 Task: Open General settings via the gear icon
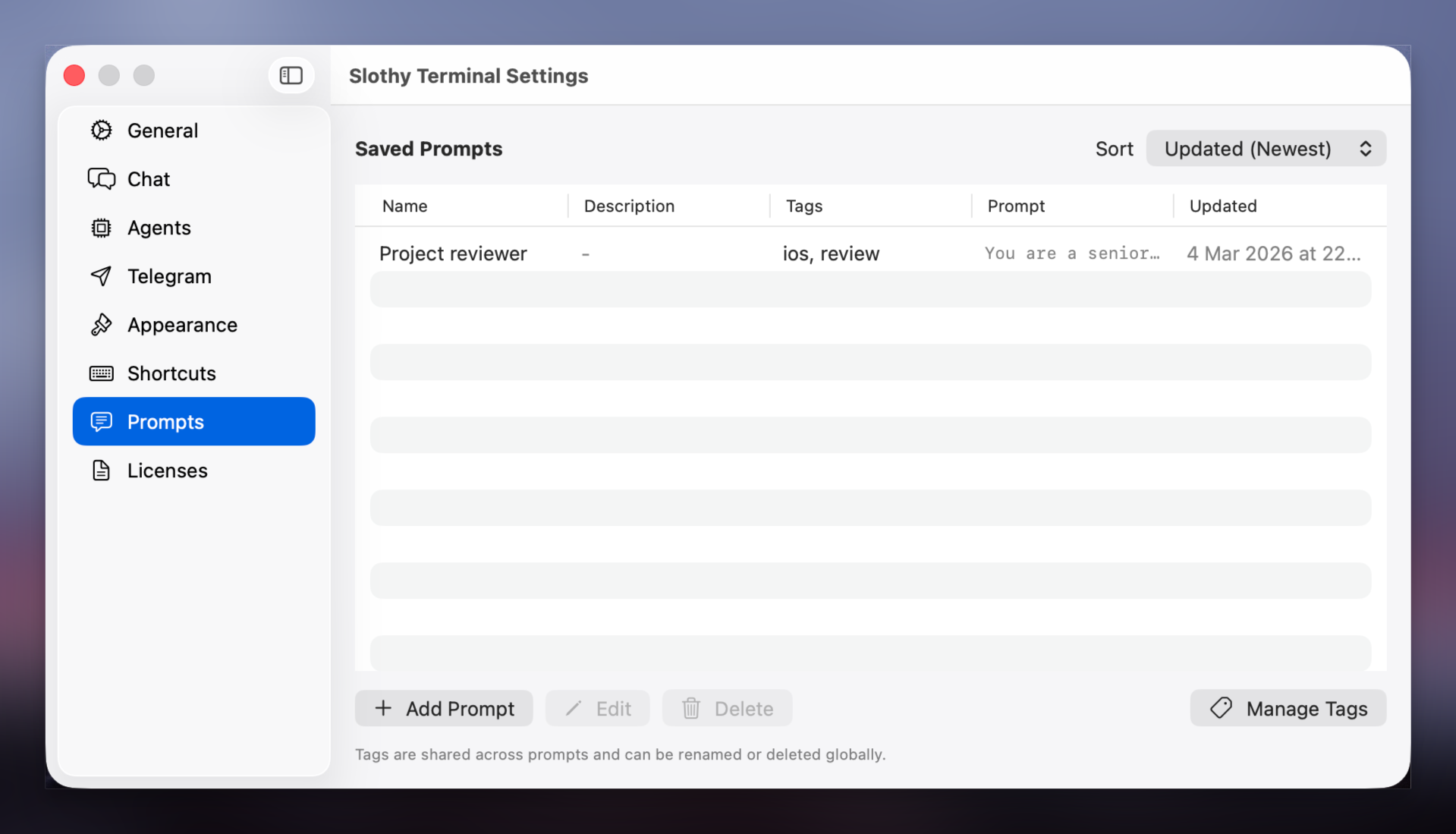tap(101, 130)
